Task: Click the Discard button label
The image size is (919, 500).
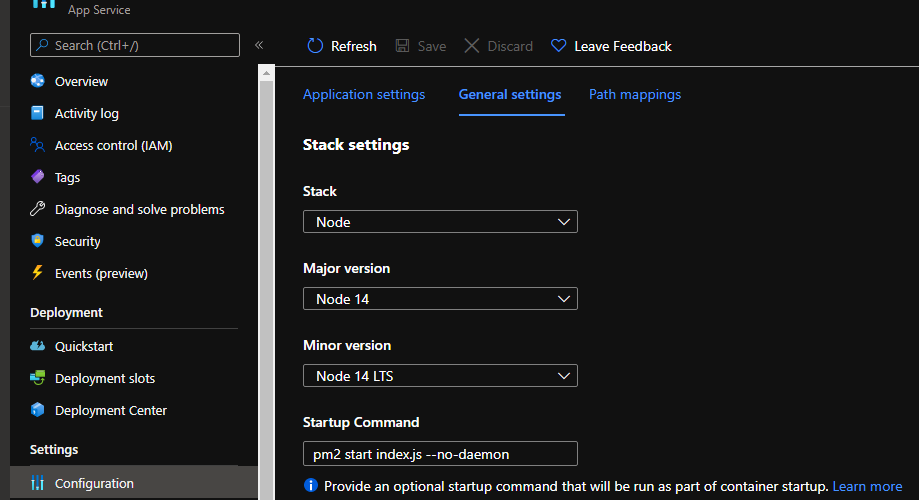Action: pyautogui.click(x=510, y=46)
